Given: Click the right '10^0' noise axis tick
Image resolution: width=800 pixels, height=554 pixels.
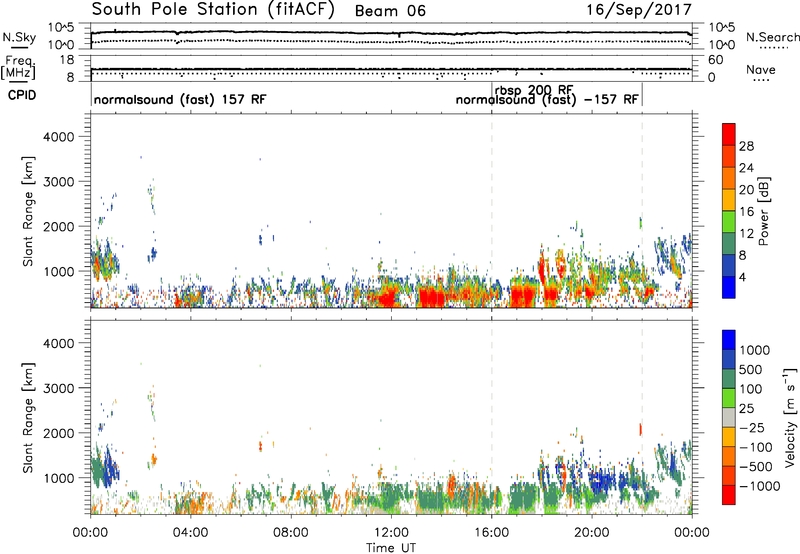Looking at the screenshot, I should click(721, 45).
